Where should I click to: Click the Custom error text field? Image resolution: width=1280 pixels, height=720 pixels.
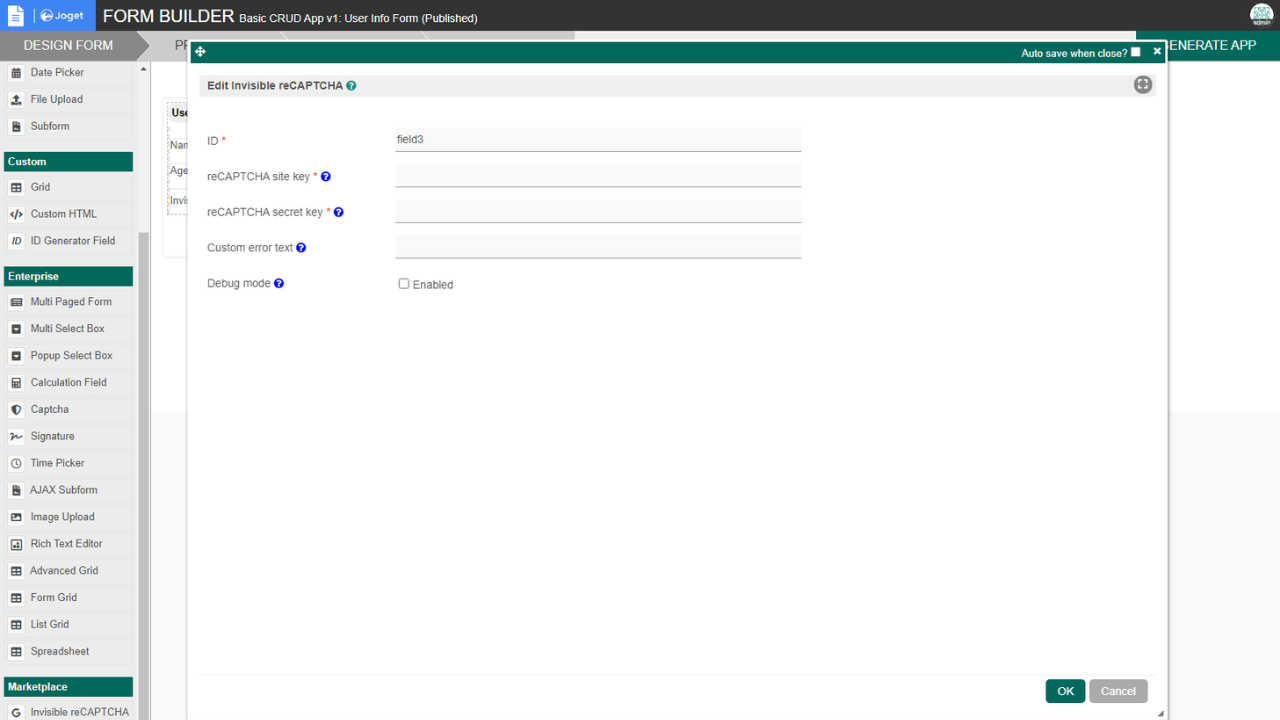click(598, 247)
